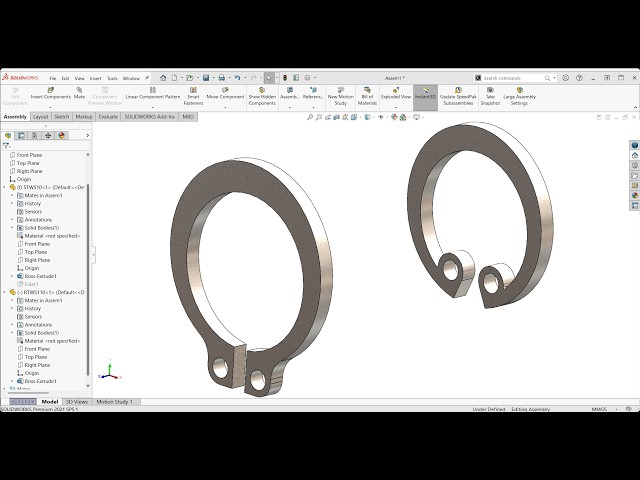Click the Help question mark icon
Image resolution: width=640 pixels, height=480 pixels.
pos(579,78)
